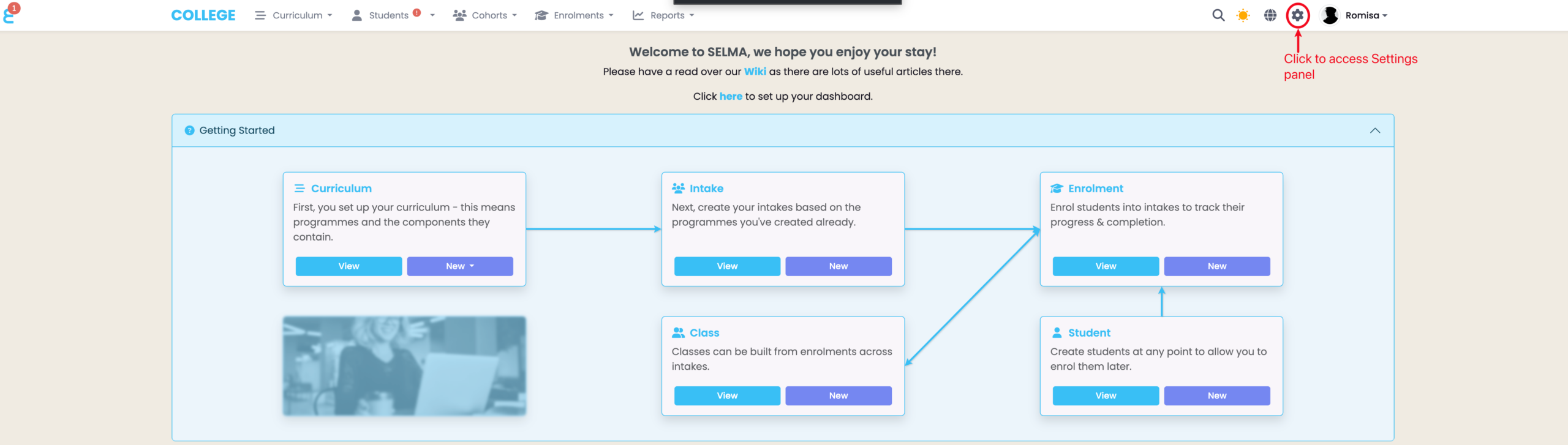Expand the Romisa user menu
The width and height of the screenshot is (1568, 445).
(1366, 15)
